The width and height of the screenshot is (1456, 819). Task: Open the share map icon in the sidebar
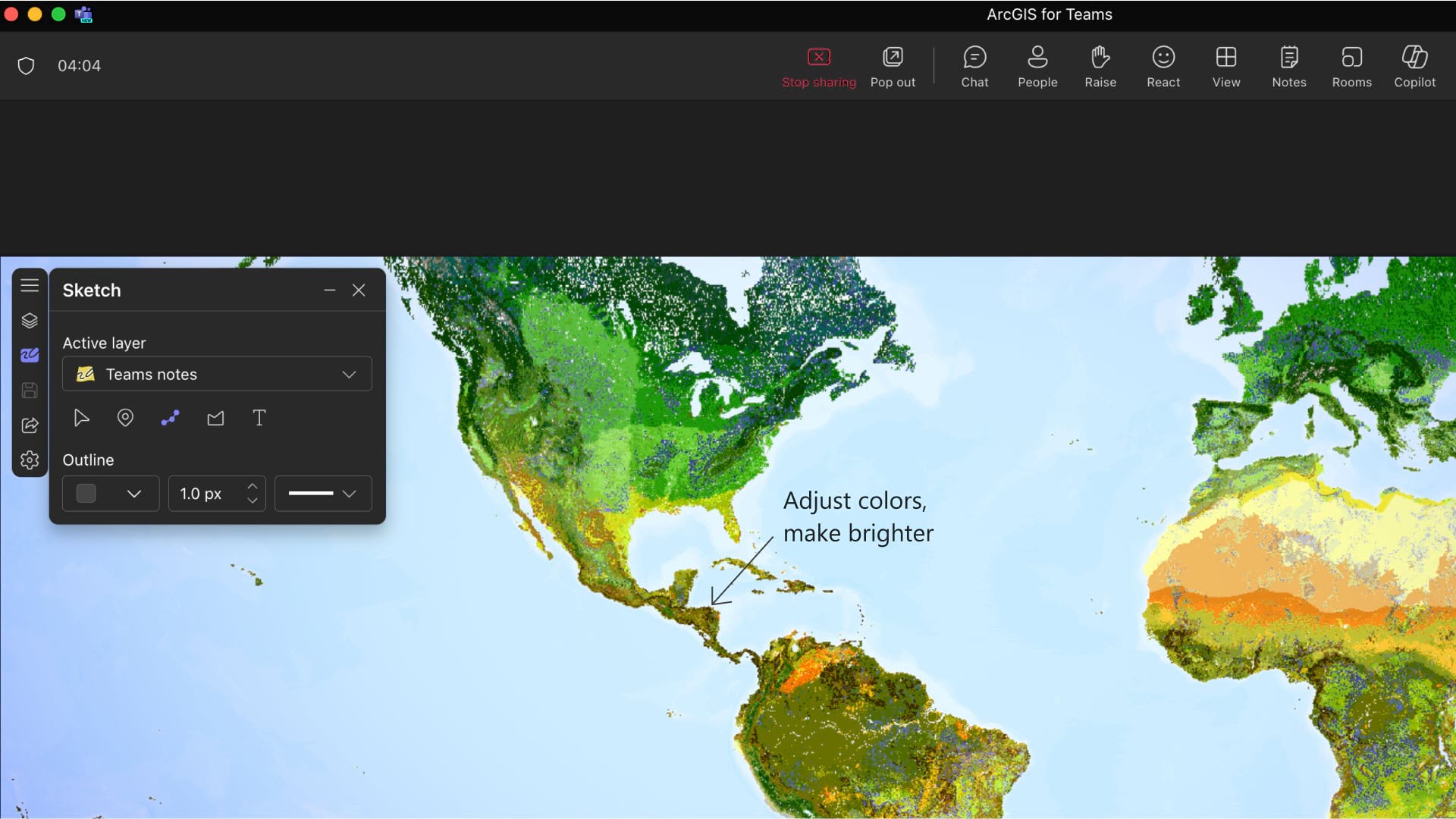(x=30, y=425)
